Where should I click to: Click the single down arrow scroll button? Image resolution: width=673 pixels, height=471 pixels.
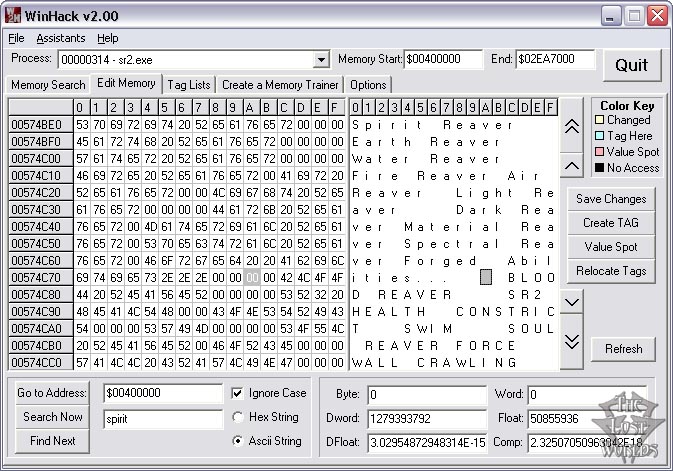[572, 302]
